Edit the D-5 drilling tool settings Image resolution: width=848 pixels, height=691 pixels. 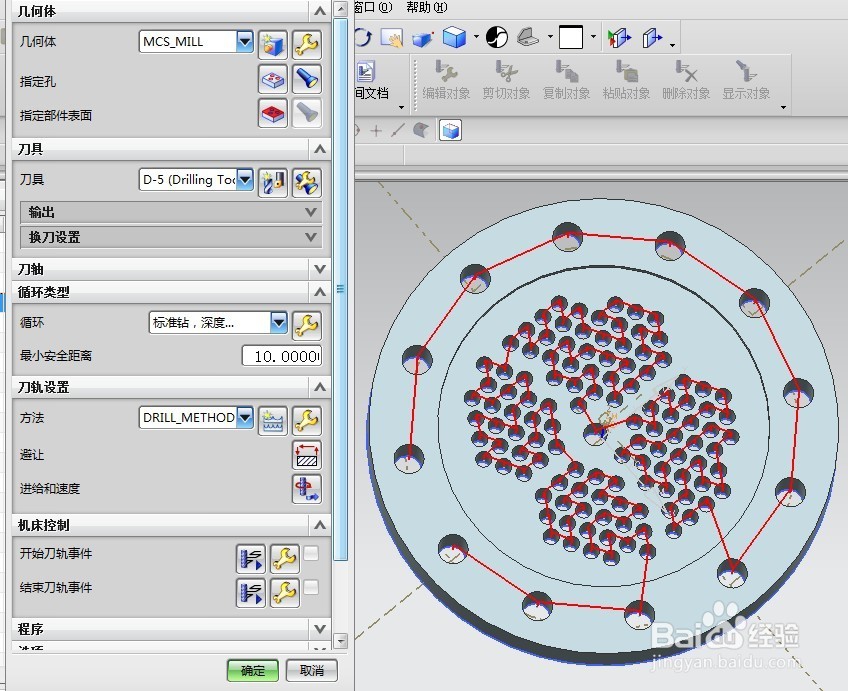307,183
